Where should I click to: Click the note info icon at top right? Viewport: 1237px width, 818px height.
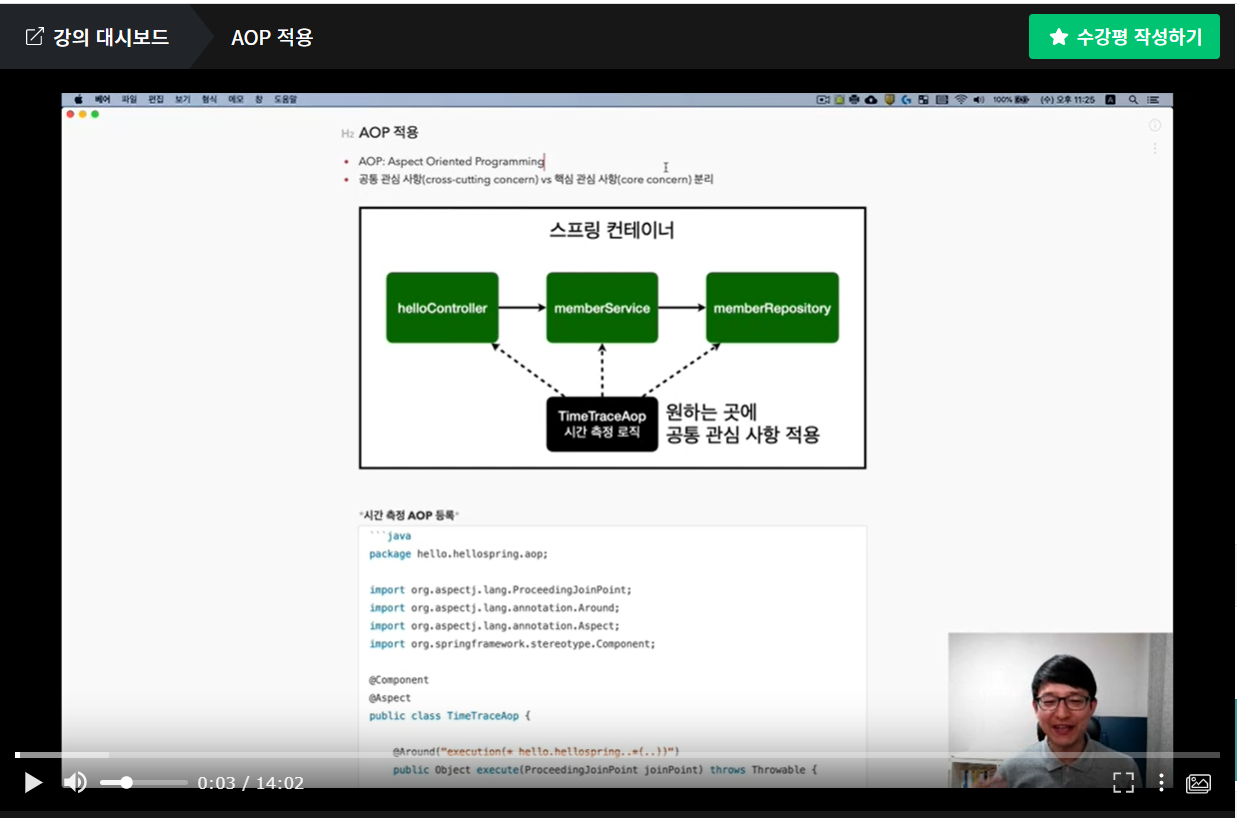click(x=1155, y=125)
